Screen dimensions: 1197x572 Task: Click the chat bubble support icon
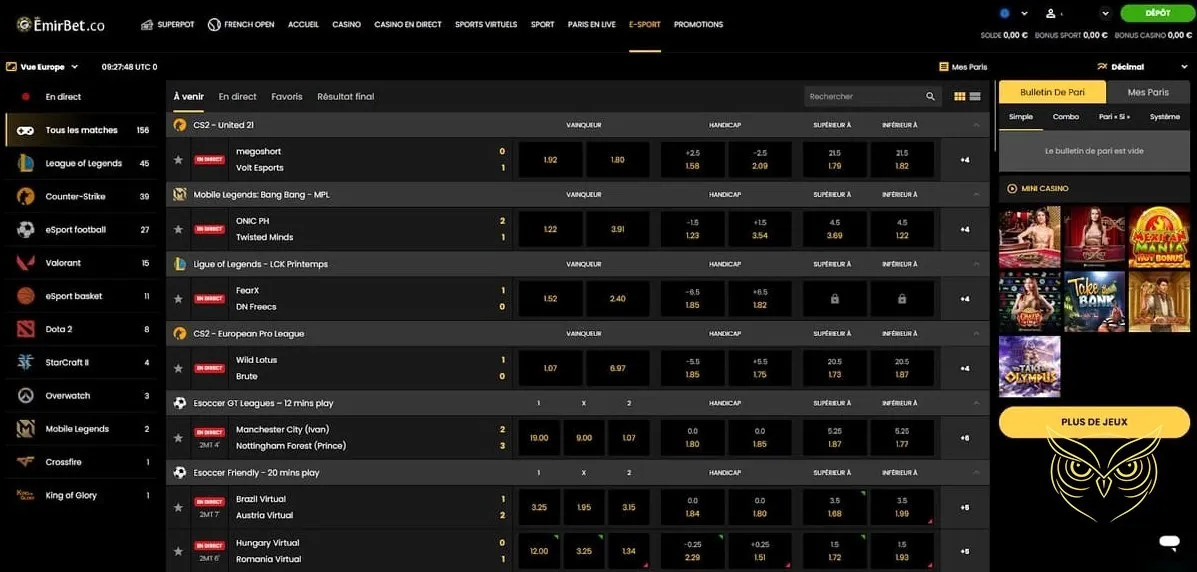(x=1169, y=542)
